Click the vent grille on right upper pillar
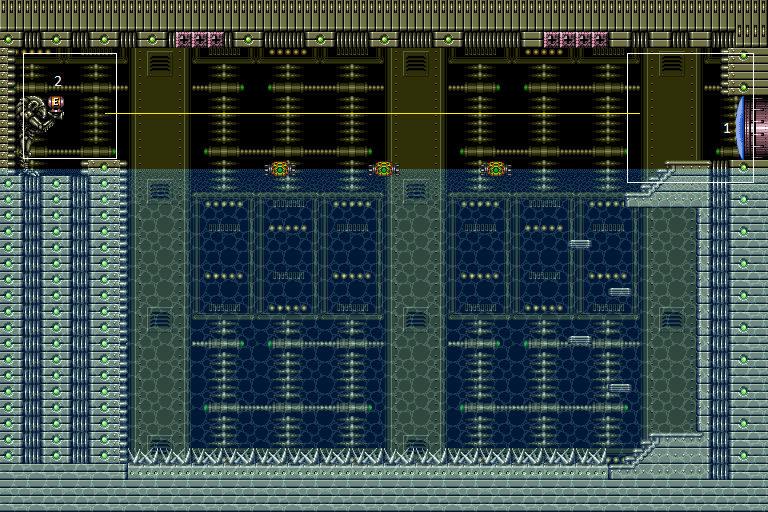This screenshot has width=768, height=512. click(x=672, y=63)
